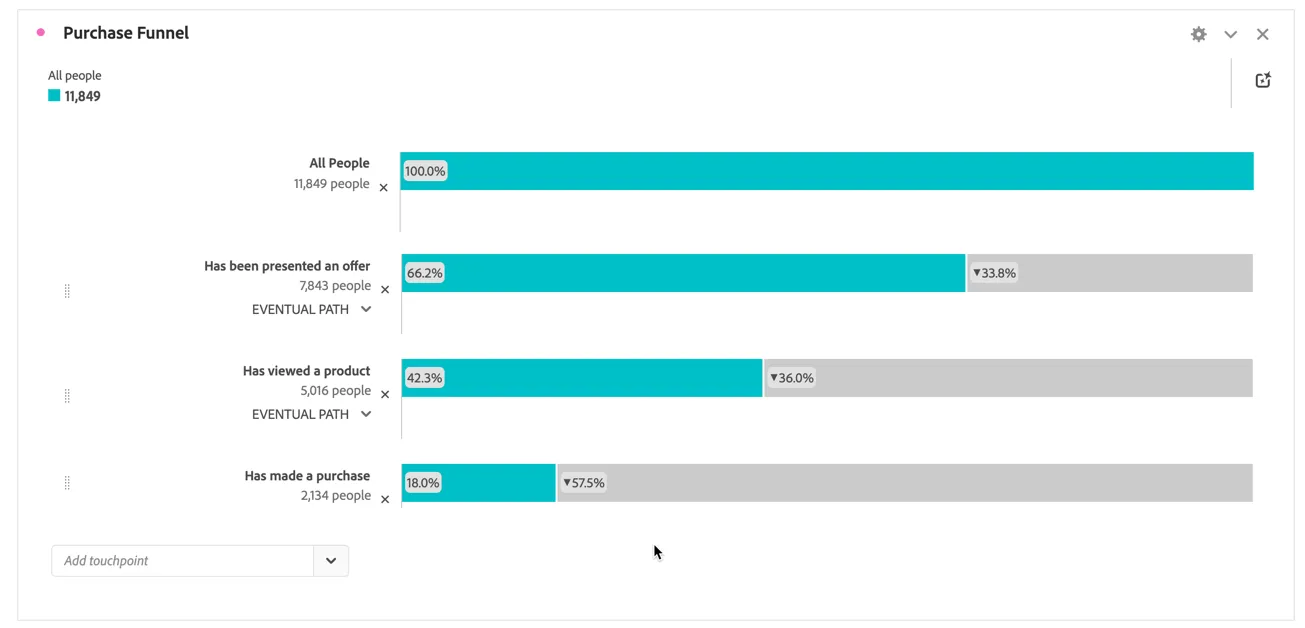Click the 'Has made a purchase' label
This screenshot has height=628, width=1305.
click(x=307, y=476)
